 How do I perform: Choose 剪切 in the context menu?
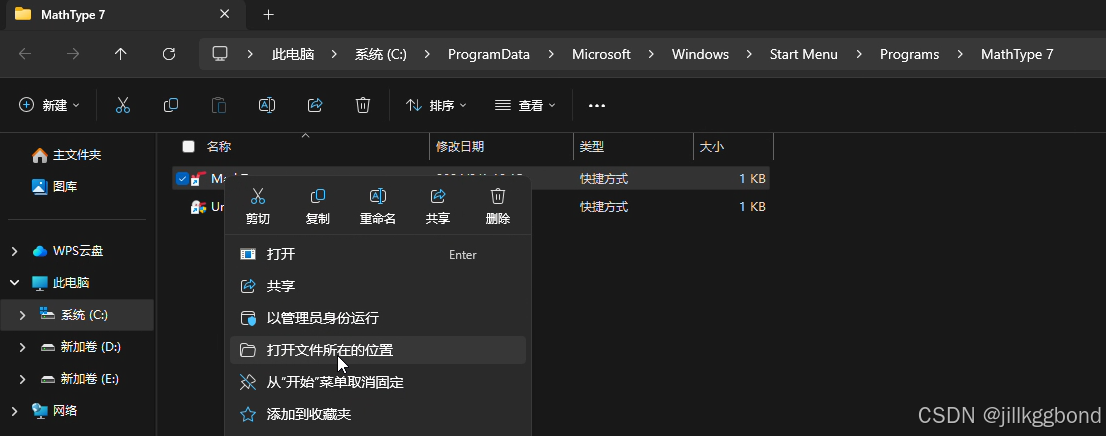tap(257, 207)
